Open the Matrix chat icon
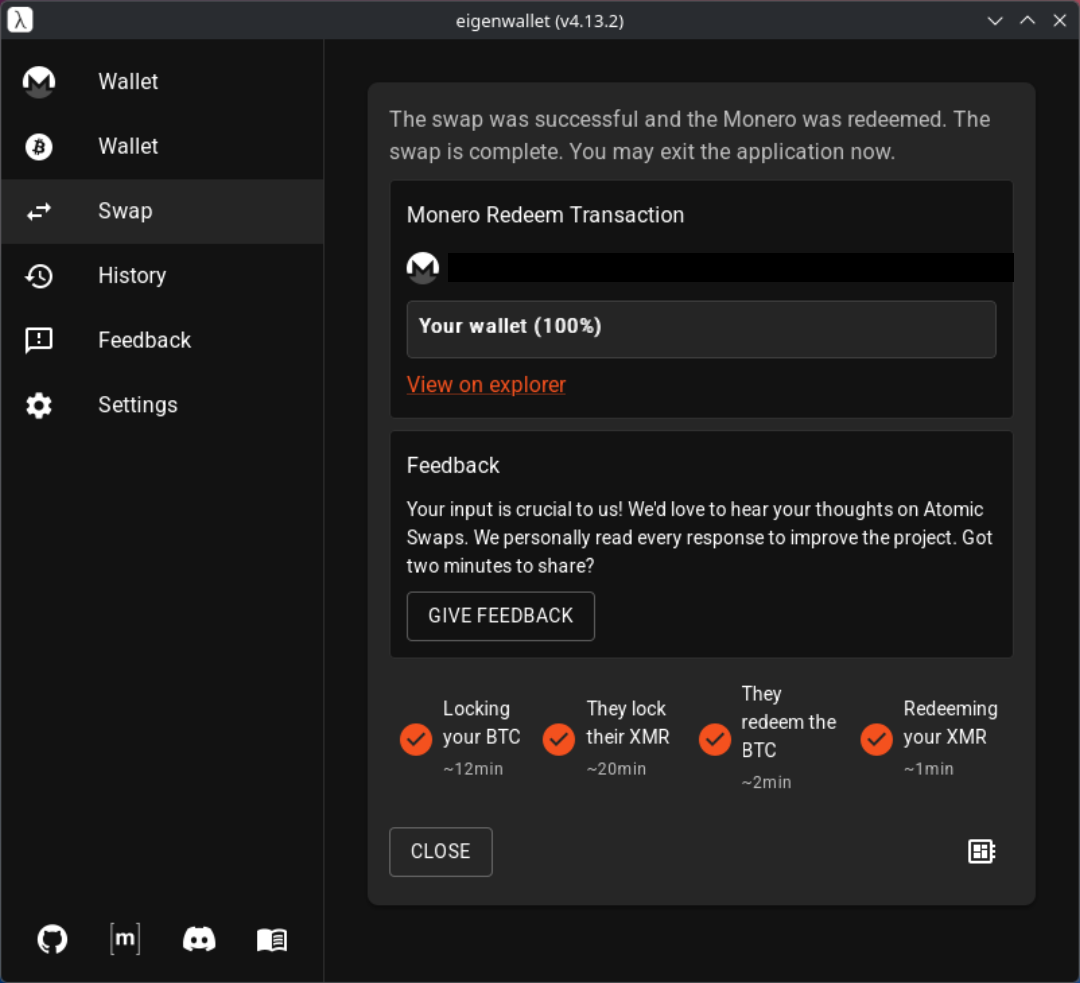The width and height of the screenshot is (1080, 983). [x=125, y=939]
